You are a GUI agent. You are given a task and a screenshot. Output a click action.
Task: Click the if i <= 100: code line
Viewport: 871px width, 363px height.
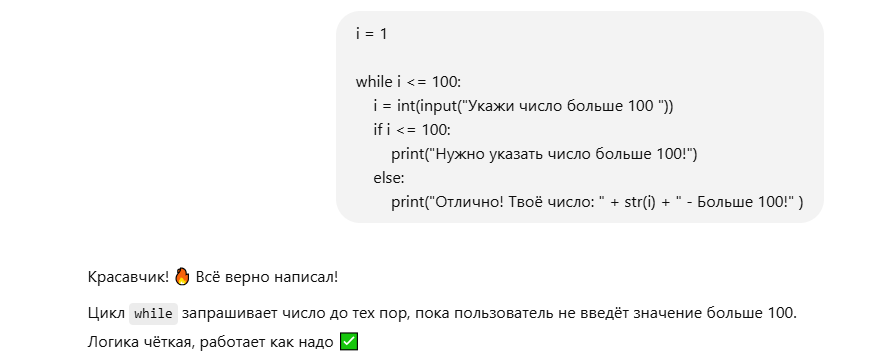pos(412,130)
